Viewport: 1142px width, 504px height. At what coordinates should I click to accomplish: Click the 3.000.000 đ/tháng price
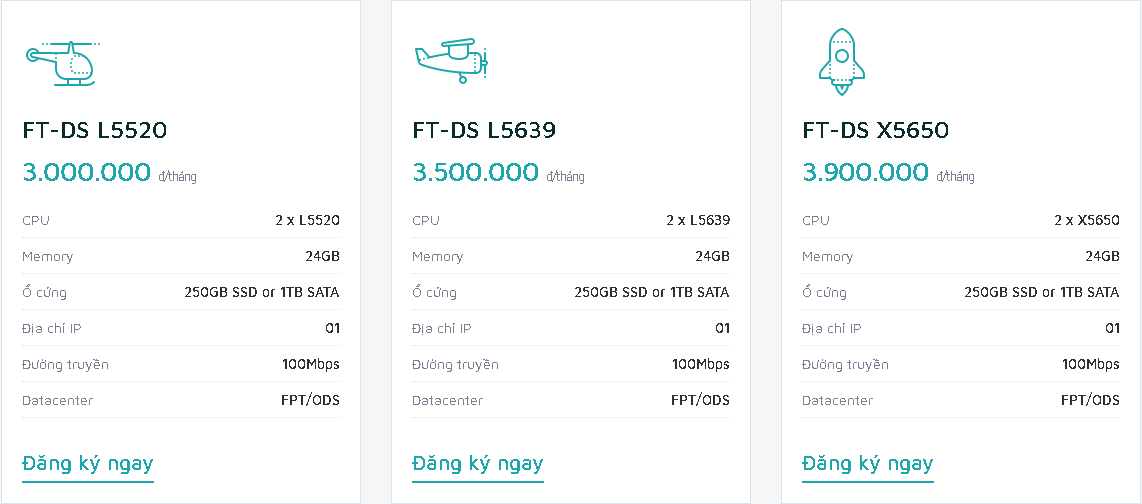coord(87,172)
